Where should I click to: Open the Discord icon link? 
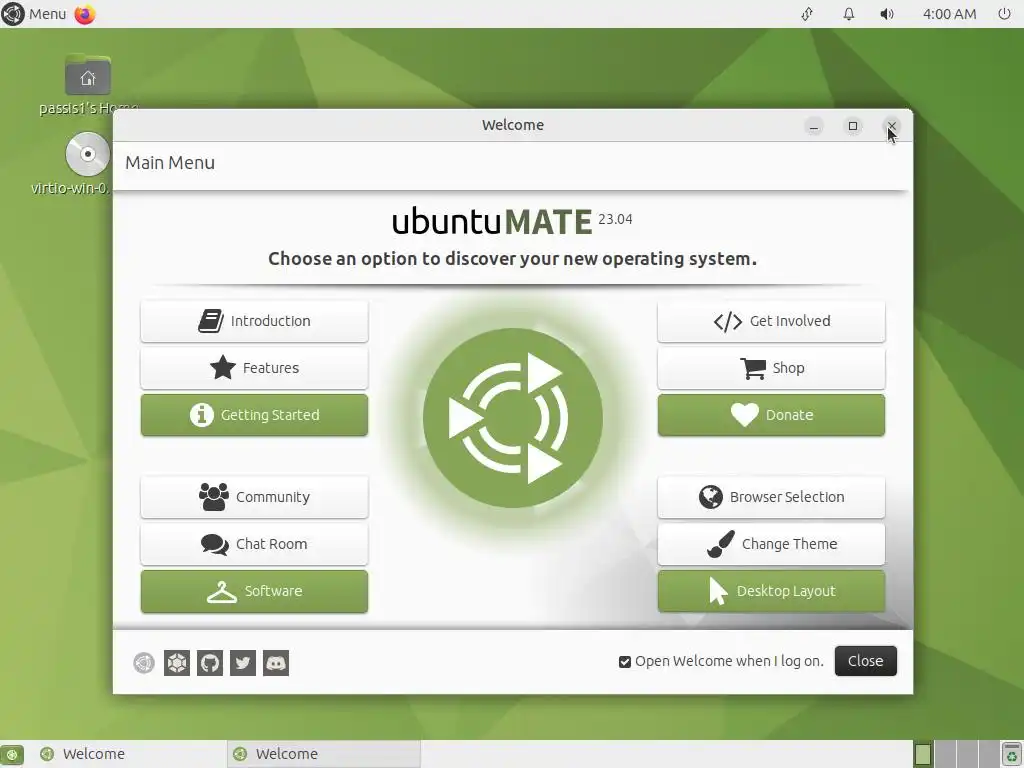tap(276, 663)
